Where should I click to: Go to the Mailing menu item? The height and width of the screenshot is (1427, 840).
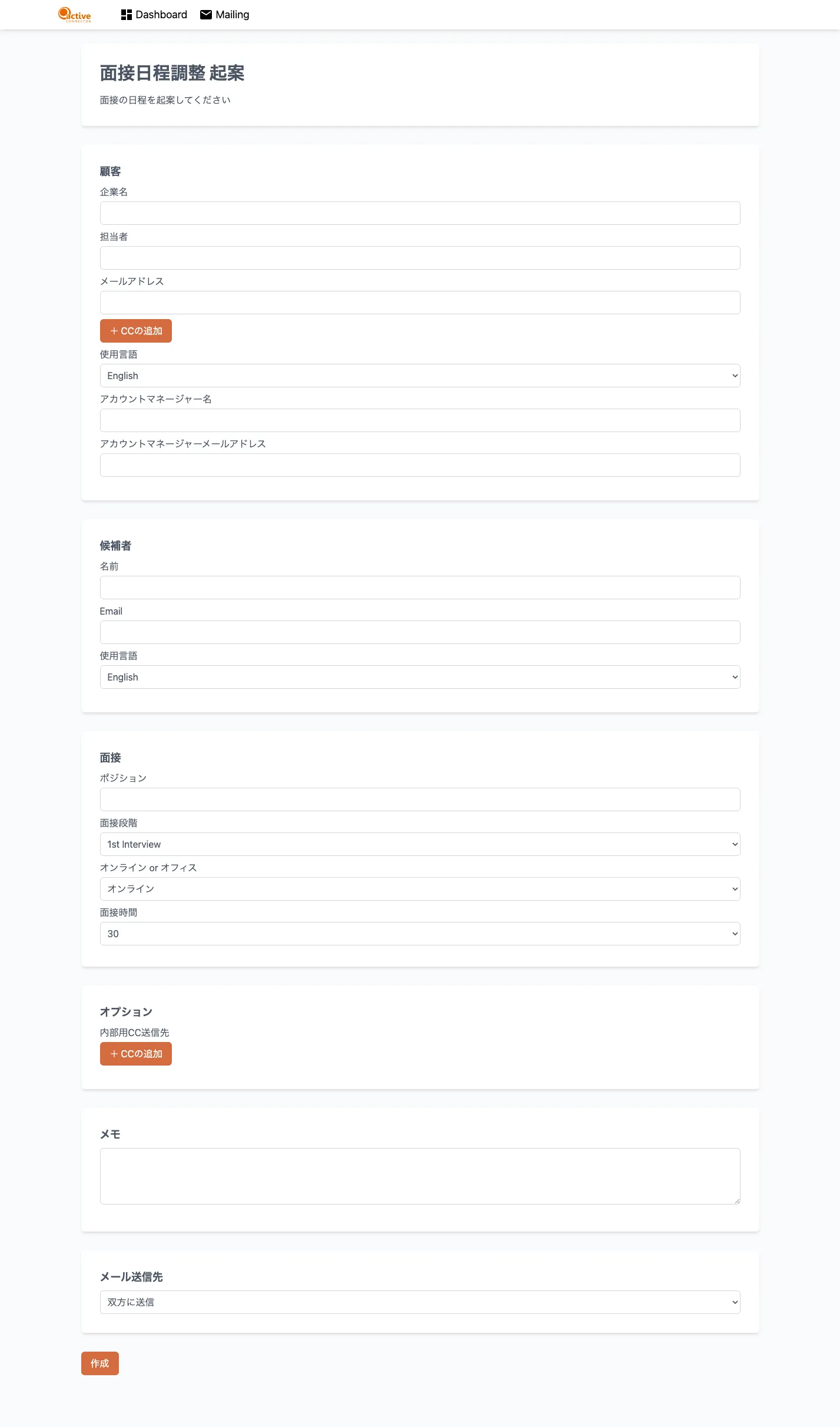[232, 15]
